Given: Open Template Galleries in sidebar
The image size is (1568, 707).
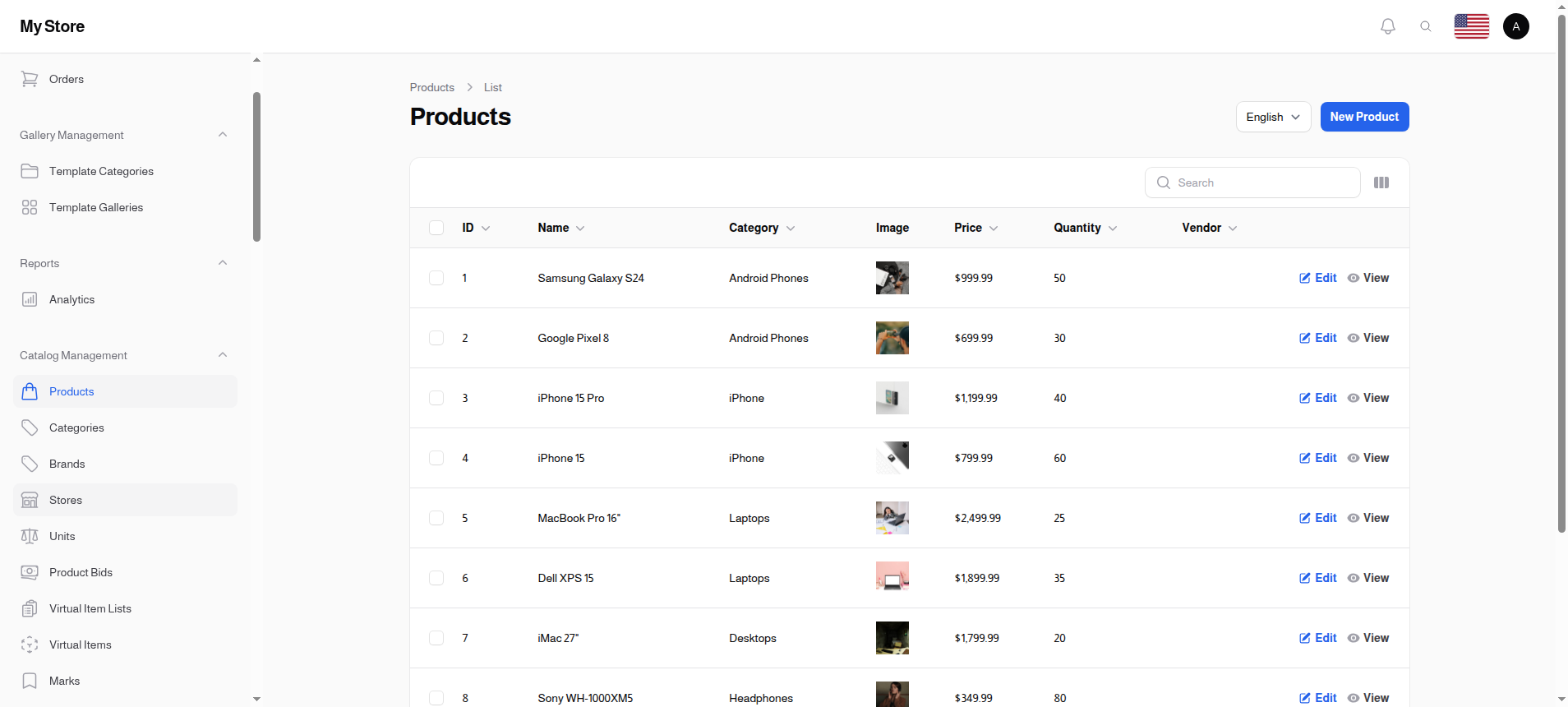Looking at the screenshot, I should click(x=125, y=207).
